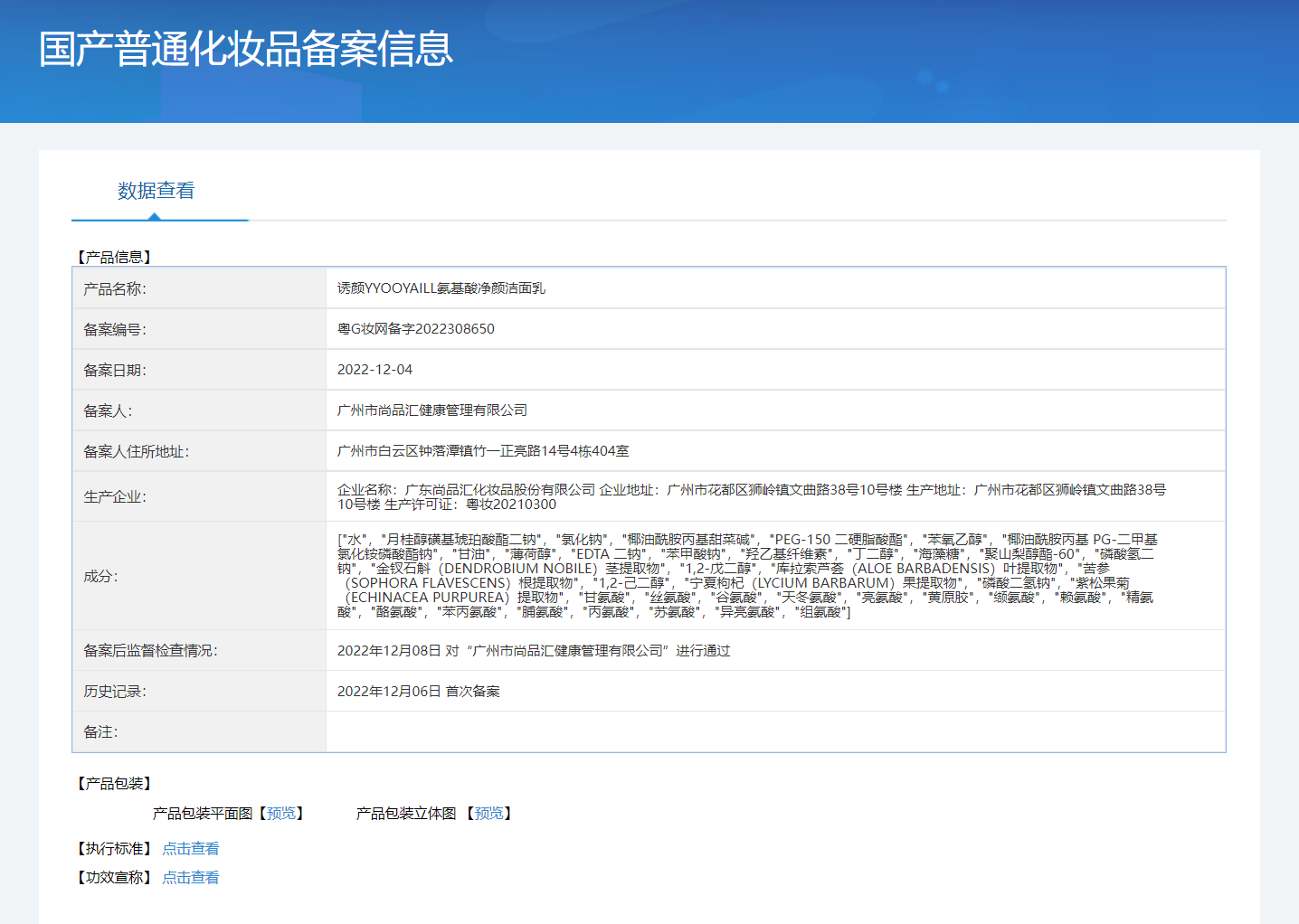Click the 产品包装立体图 label
The width and height of the screenshot is (1299, 924).
coord(406,814)
